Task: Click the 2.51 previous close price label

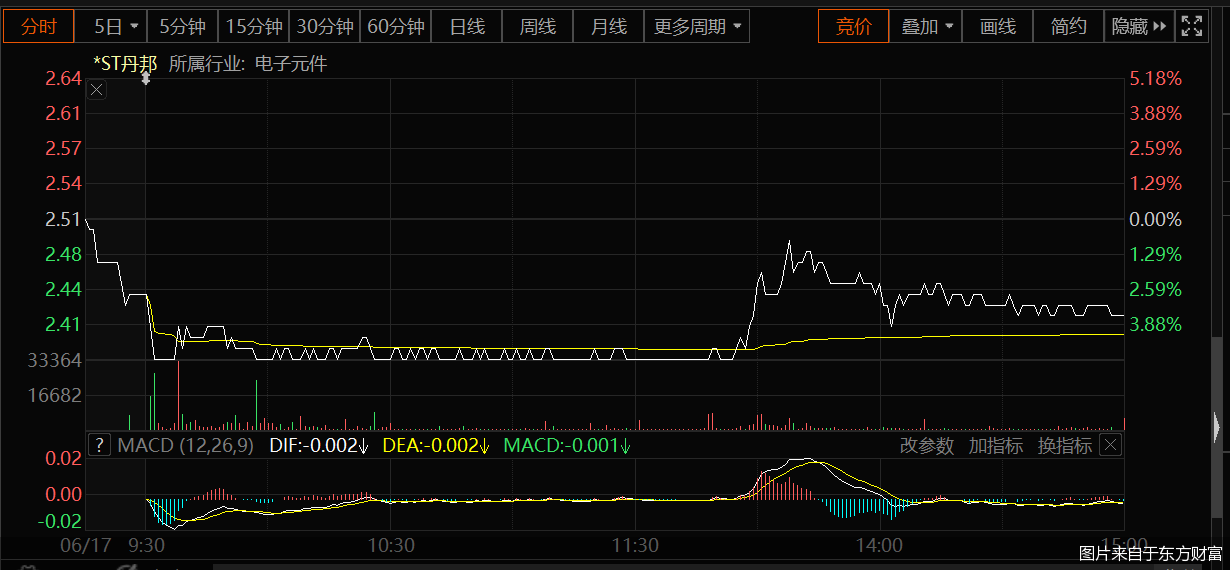Action: pyautogui.click(x=63, y=219)
